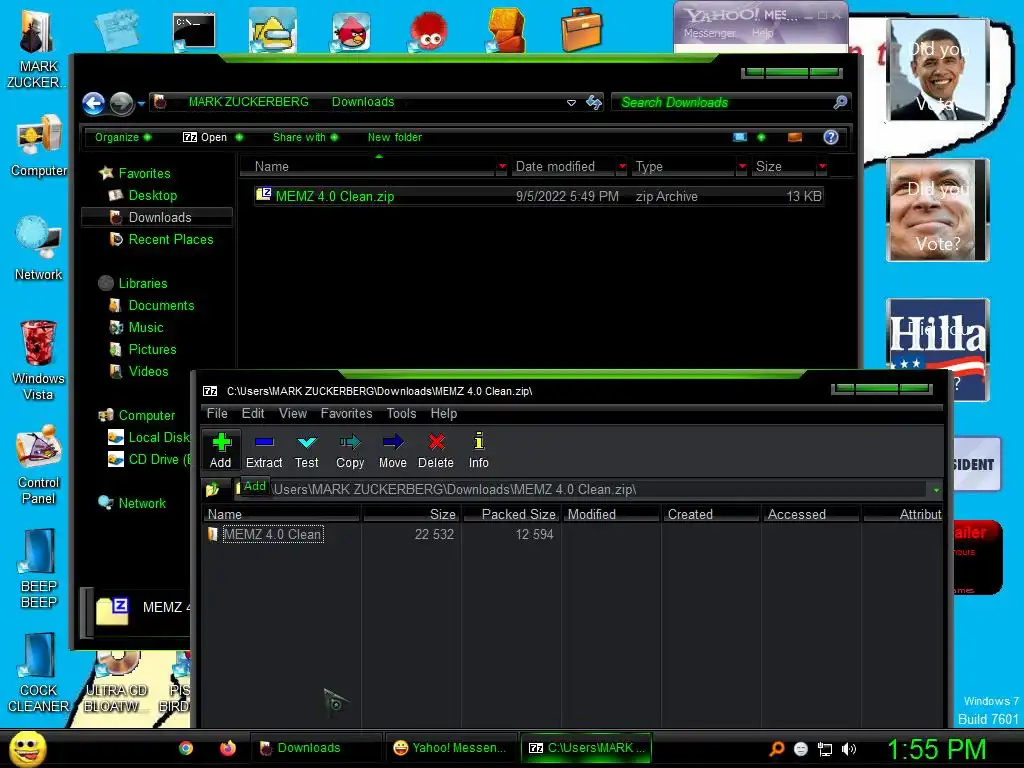Image resolution: width=1024 pixels, height=768 pixels.
Task: Click the smiley face Start button
Action: point(27,748)
